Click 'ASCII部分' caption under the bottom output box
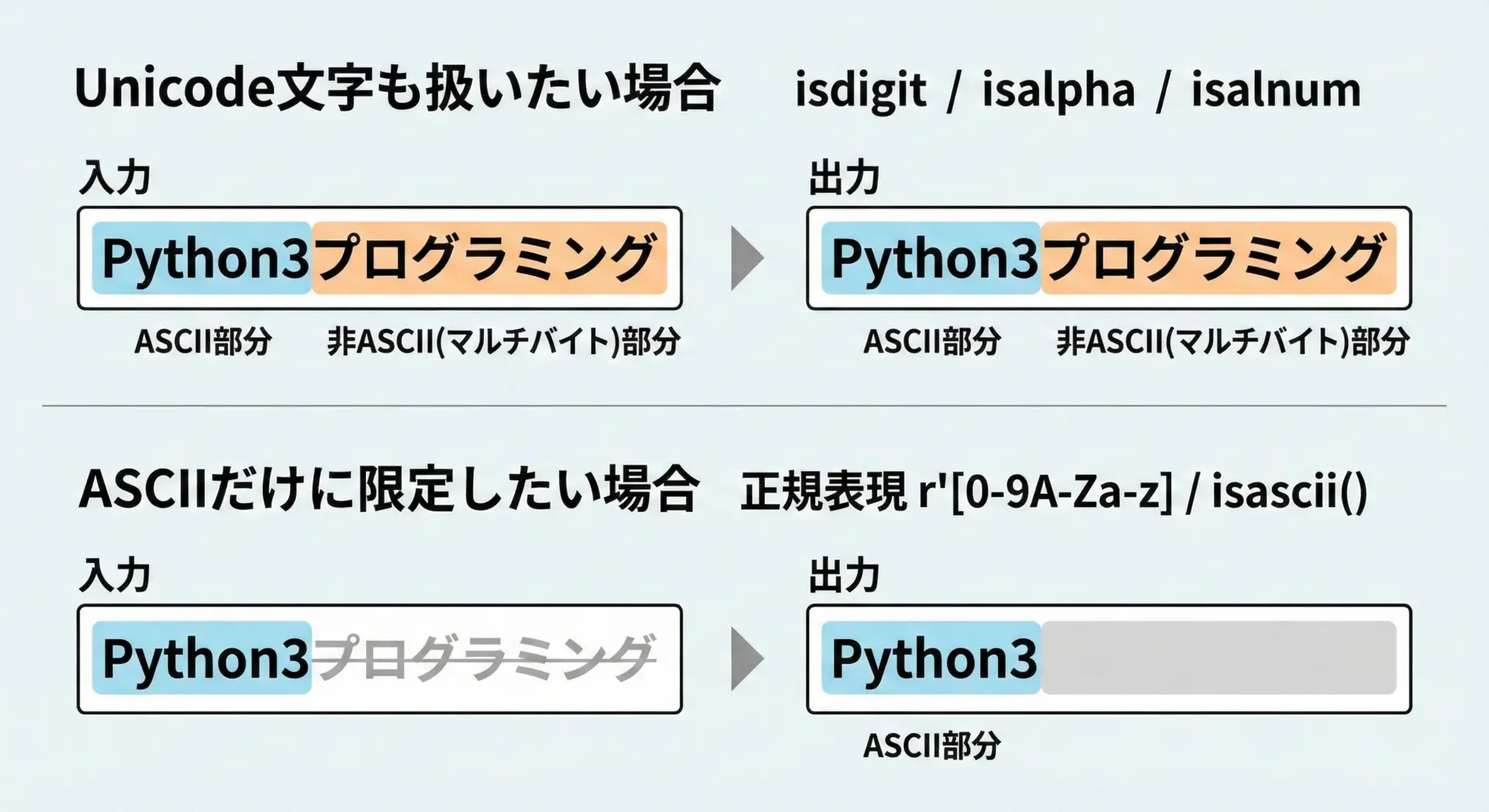The image size is (1489, 812). tap(931, 745)
